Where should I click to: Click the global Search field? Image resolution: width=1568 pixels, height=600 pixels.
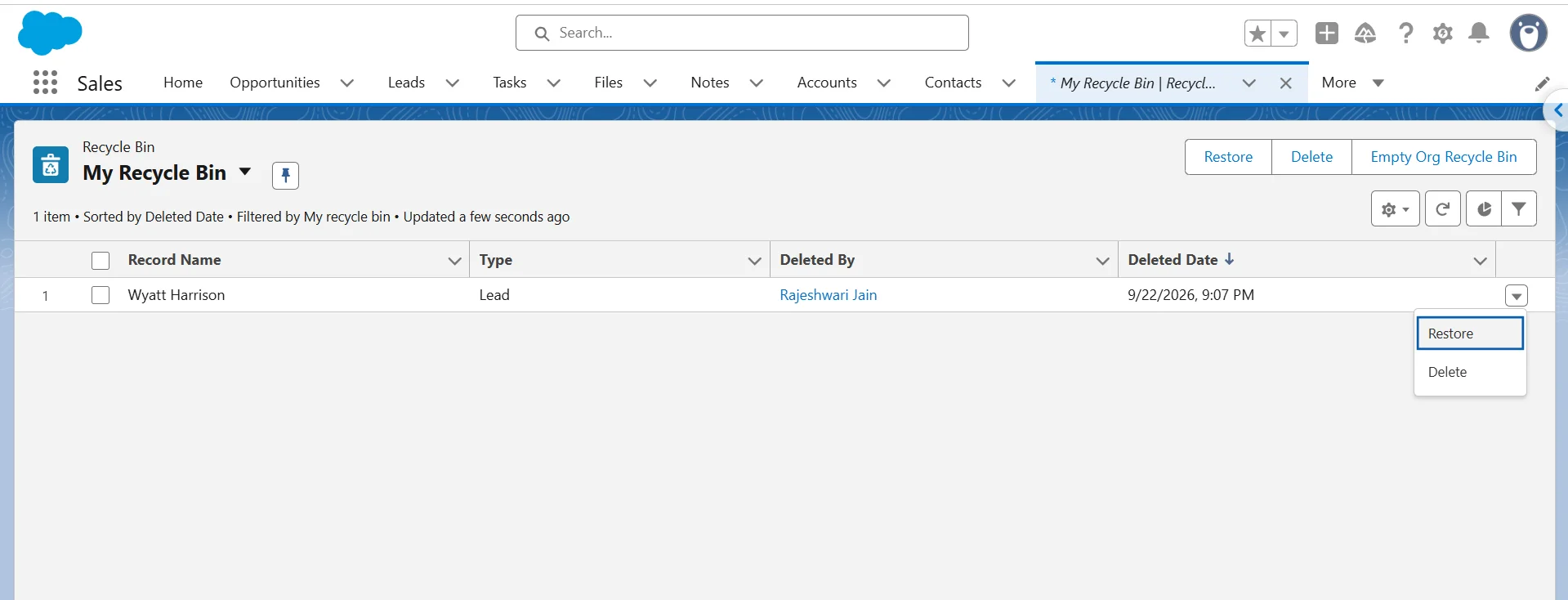(x=742, y=33)
